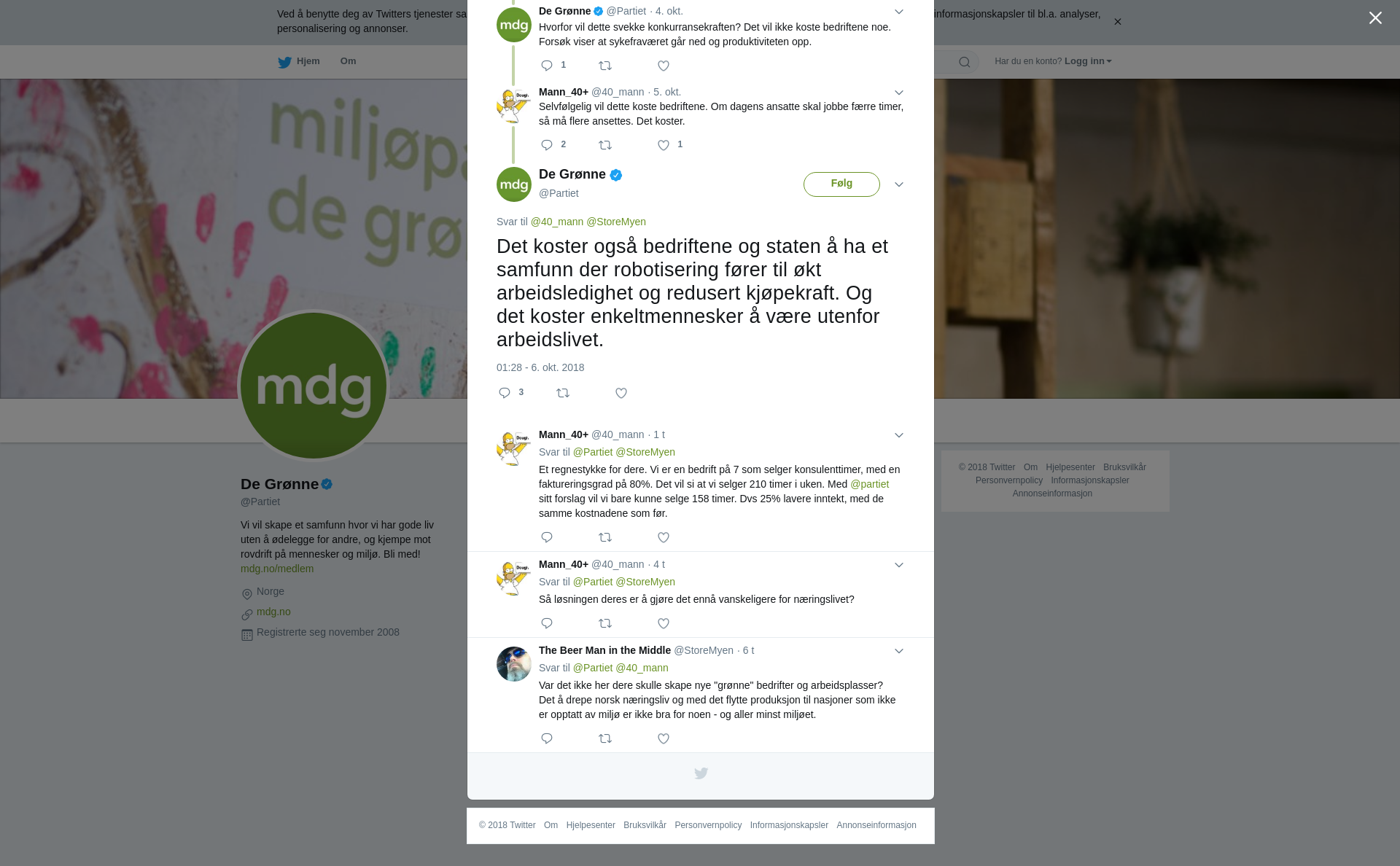Click the search magnifier icon
Image resolution: width=1400 pixels, height=866 pixels.
tap(965, 62)
